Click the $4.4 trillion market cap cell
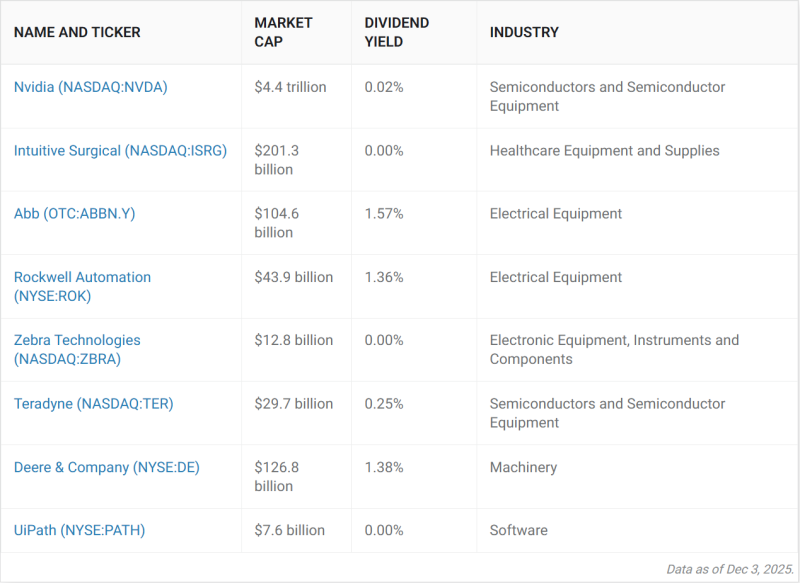The width and height of the screenshot is (800, 583). click(290, 87)
